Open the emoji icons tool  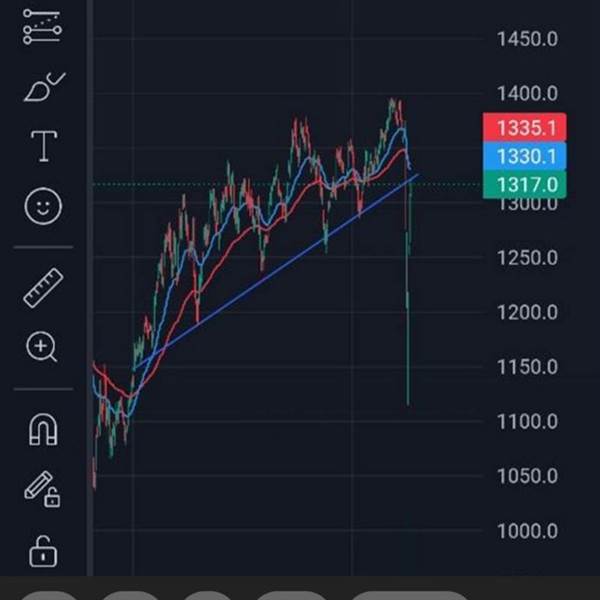pyautogui.click(x=43, y=206)
